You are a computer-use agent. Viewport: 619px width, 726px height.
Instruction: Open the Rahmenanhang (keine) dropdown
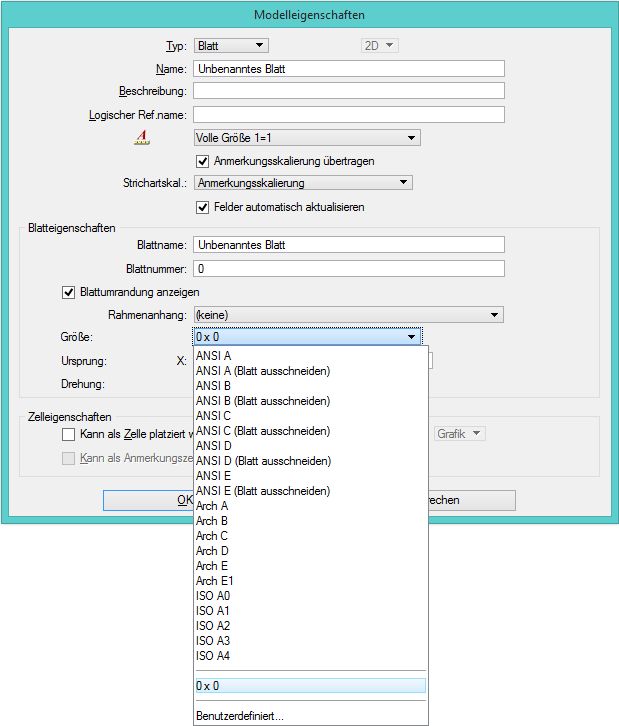point(349,315)
